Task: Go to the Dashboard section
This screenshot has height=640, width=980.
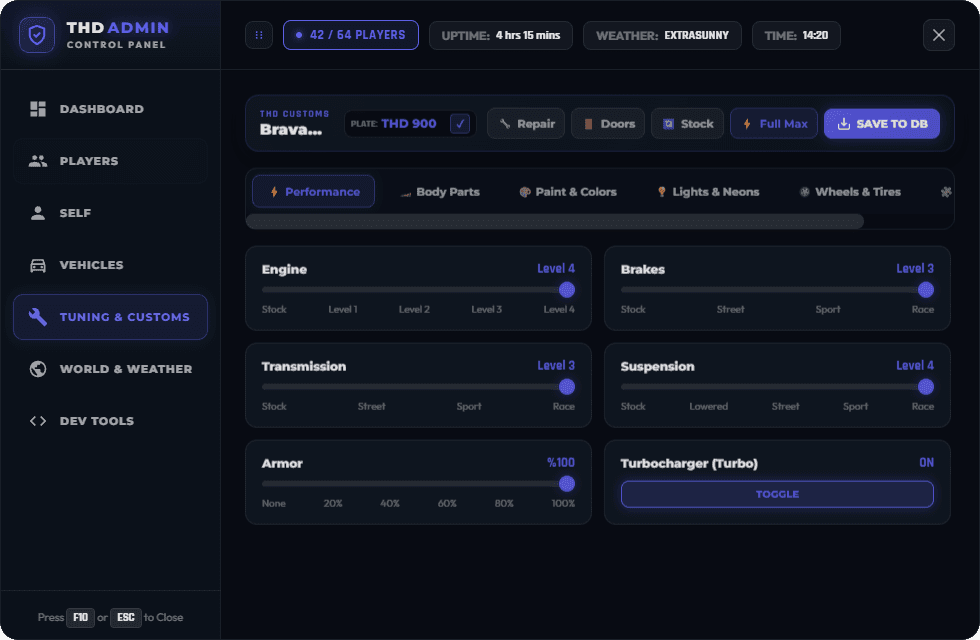Action: click(x=111, y=109)
